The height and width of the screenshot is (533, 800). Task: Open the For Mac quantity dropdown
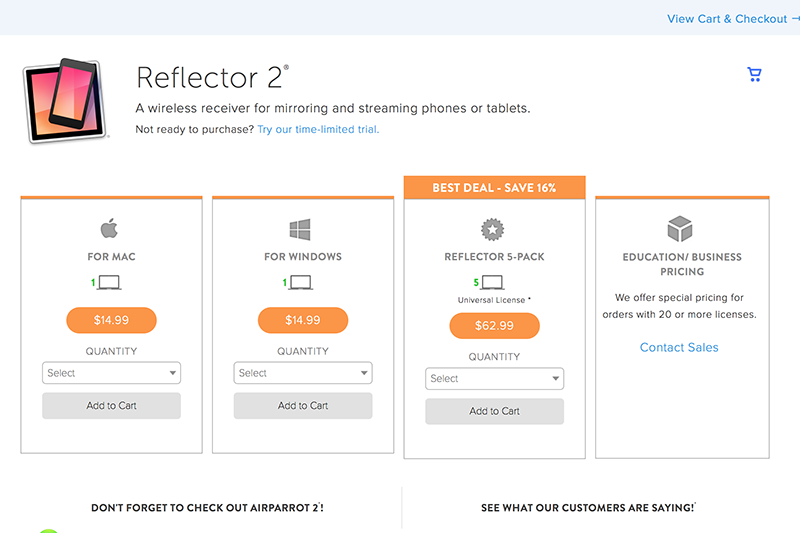(111, 373)
